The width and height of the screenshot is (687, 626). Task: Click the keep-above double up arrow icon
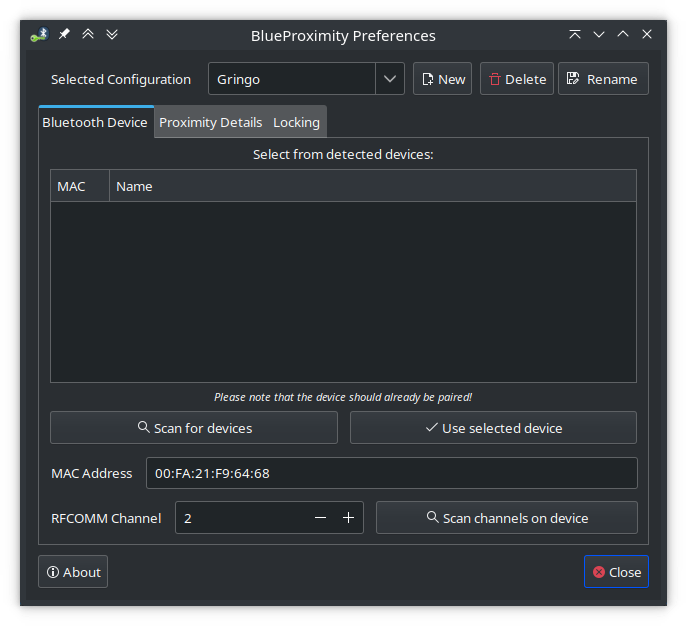pyautogui.click(x=88, y=34)
